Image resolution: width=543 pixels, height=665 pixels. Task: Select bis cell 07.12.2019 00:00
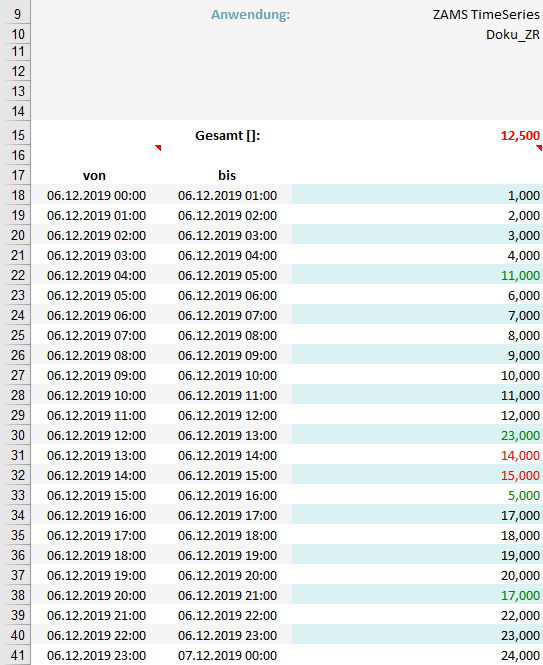pos(227,655)
